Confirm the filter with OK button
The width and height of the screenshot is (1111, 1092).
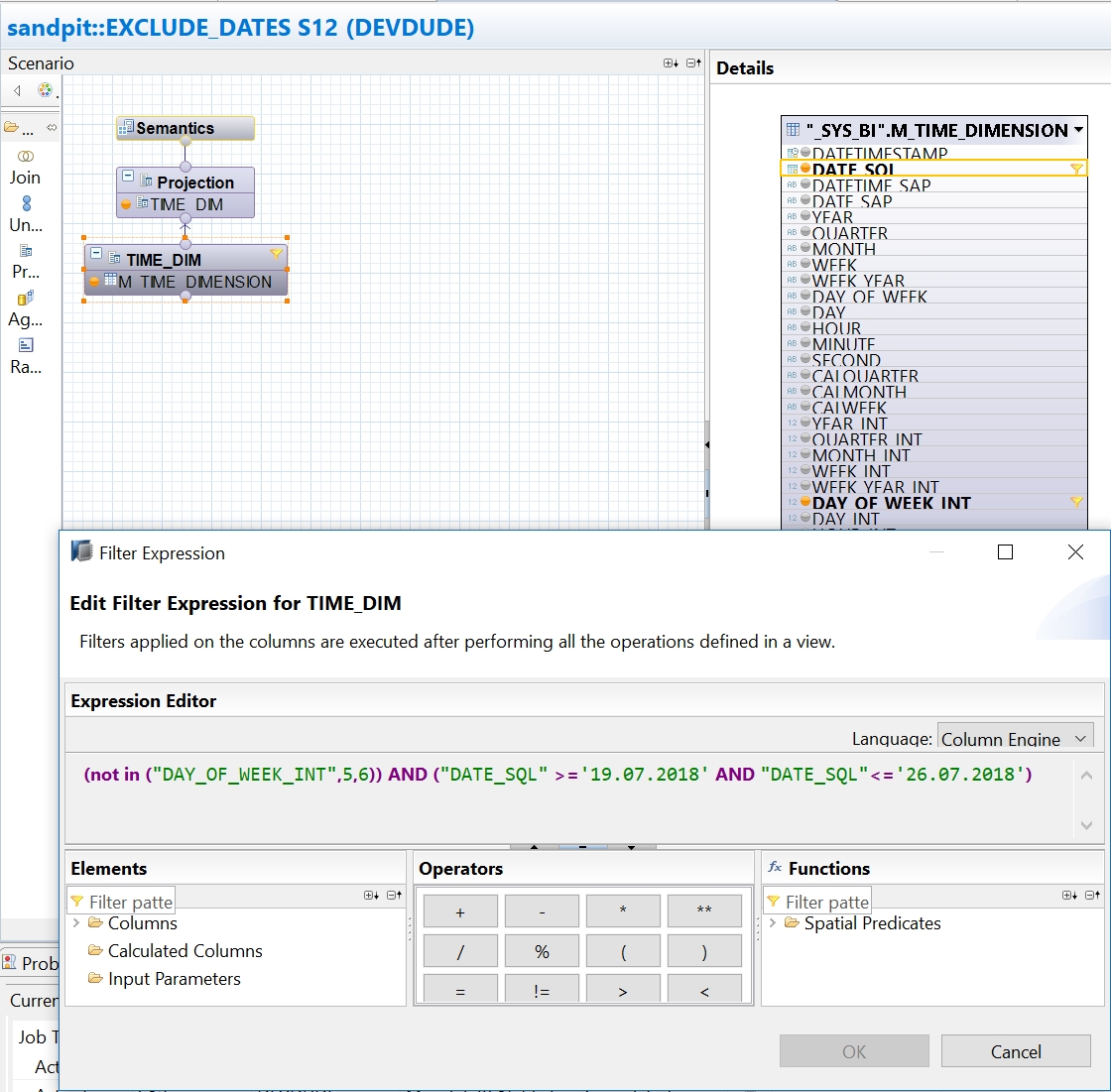coord(854,1051)
